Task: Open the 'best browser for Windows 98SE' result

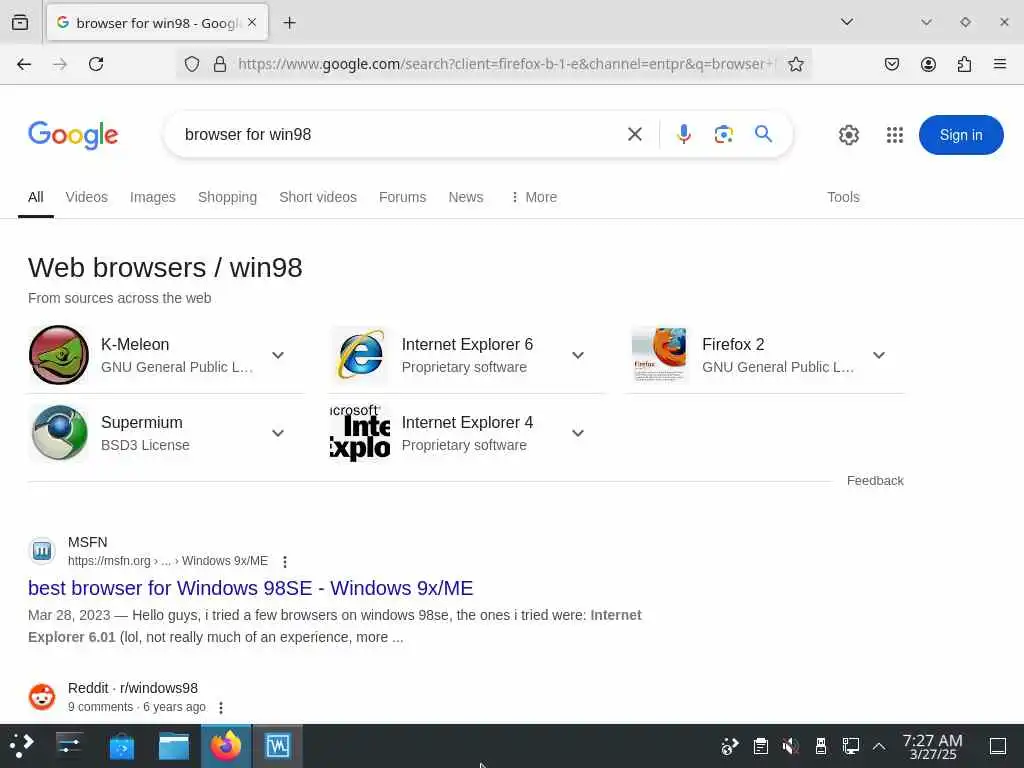Action: 251,588
